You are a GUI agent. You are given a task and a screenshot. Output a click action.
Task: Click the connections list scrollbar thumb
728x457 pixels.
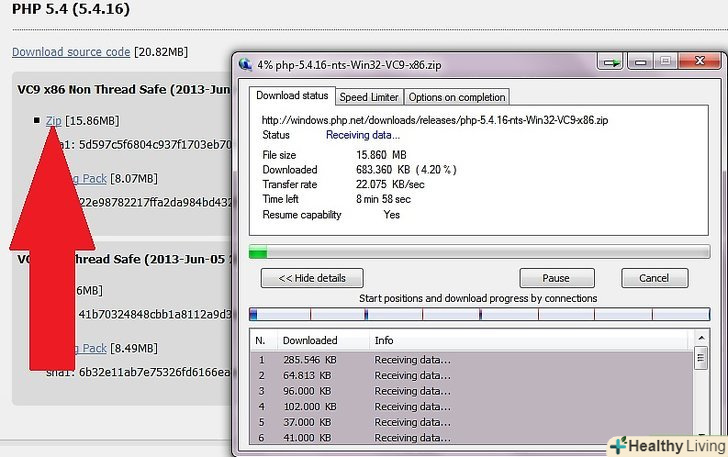(x=701, y=358)
